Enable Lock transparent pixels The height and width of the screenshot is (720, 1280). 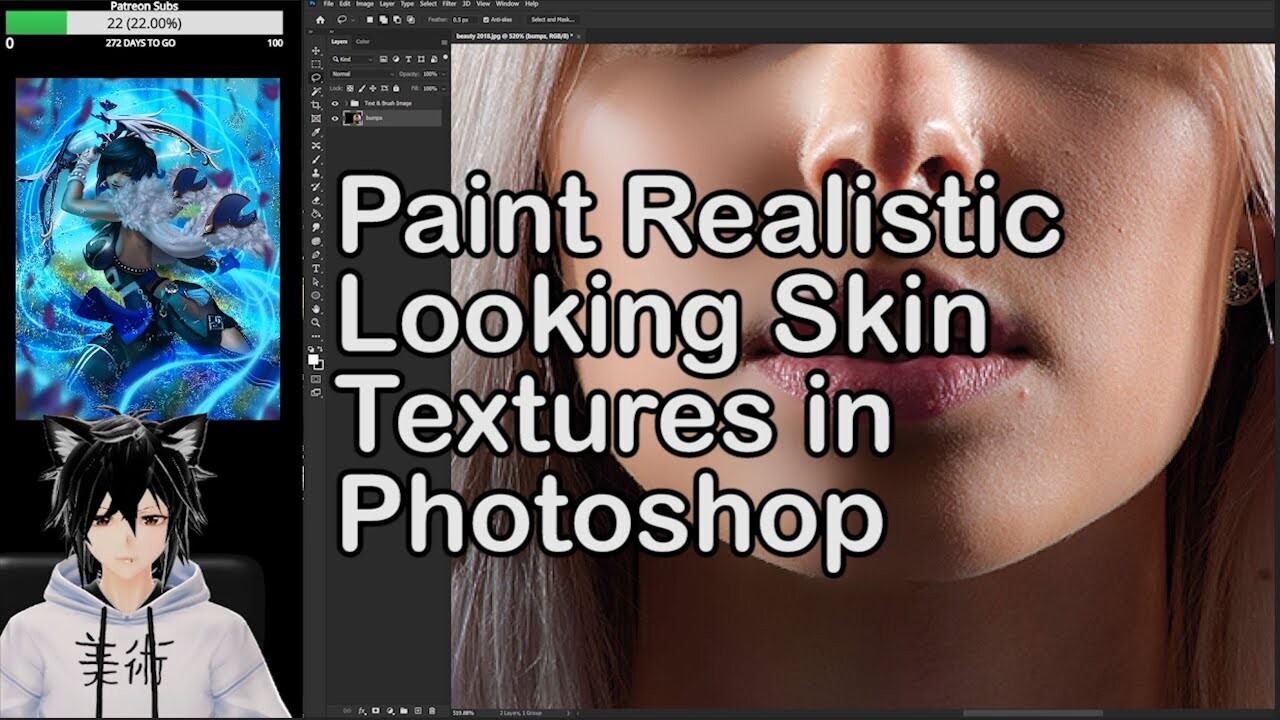(x=350, y=88)
